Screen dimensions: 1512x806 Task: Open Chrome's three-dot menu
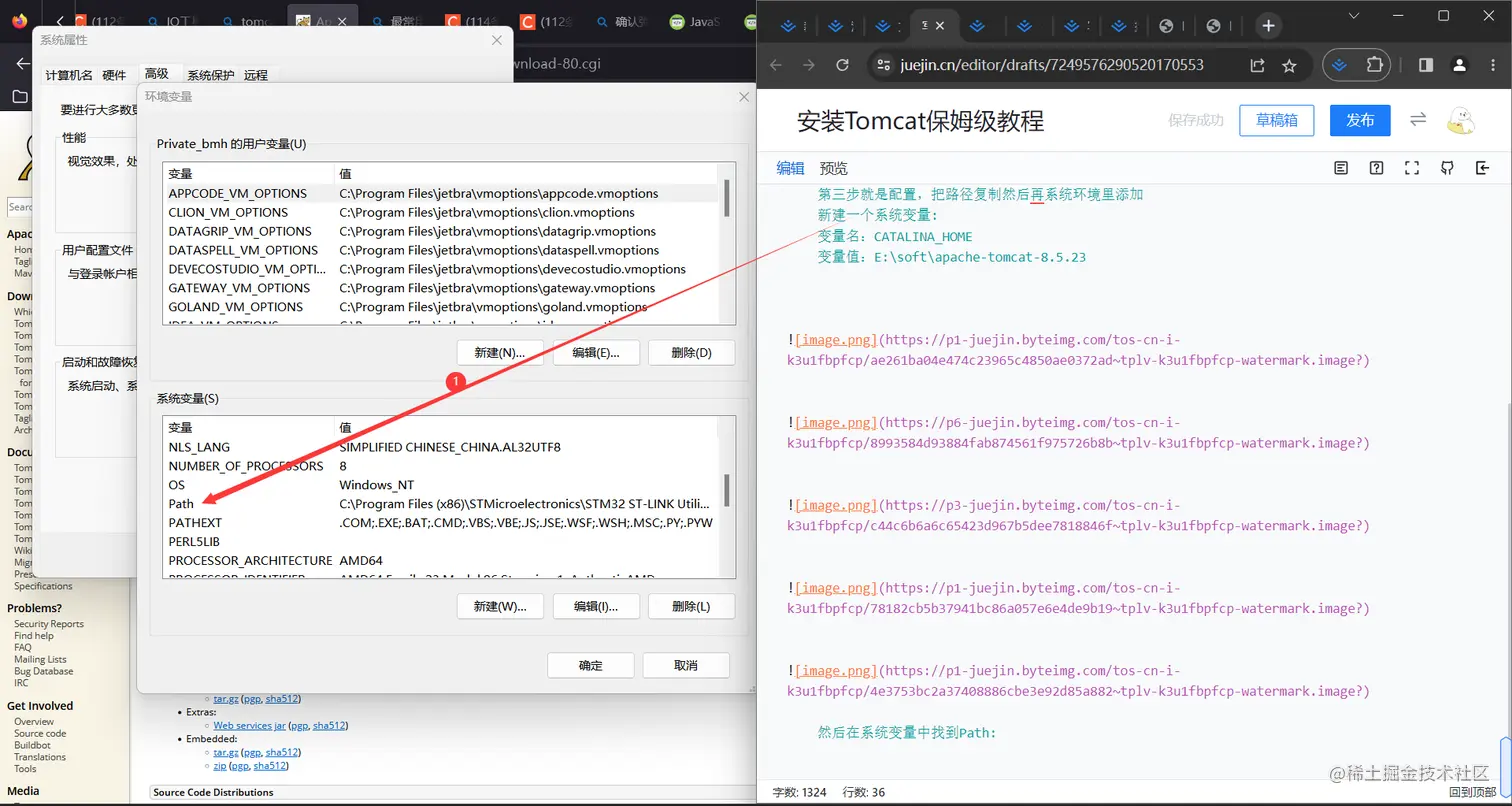pos(1491,65)
